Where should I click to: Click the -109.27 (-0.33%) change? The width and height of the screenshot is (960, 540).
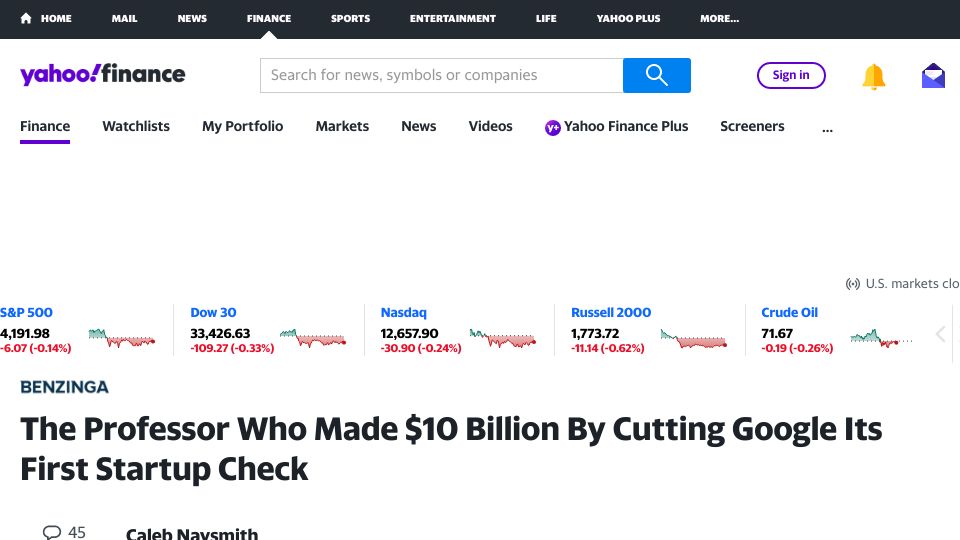click(232, 348)
